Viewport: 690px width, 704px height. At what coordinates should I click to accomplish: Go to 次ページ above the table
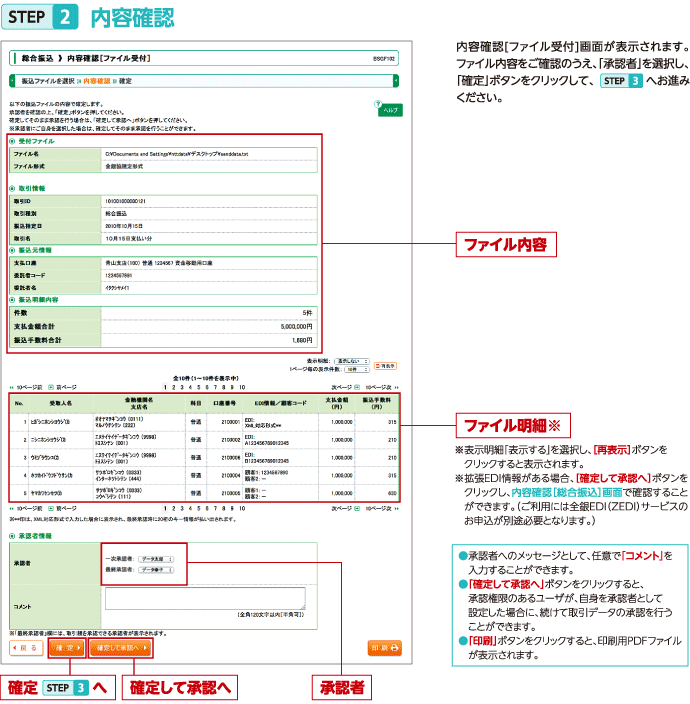pyautogui.click(x=346, y=387)
